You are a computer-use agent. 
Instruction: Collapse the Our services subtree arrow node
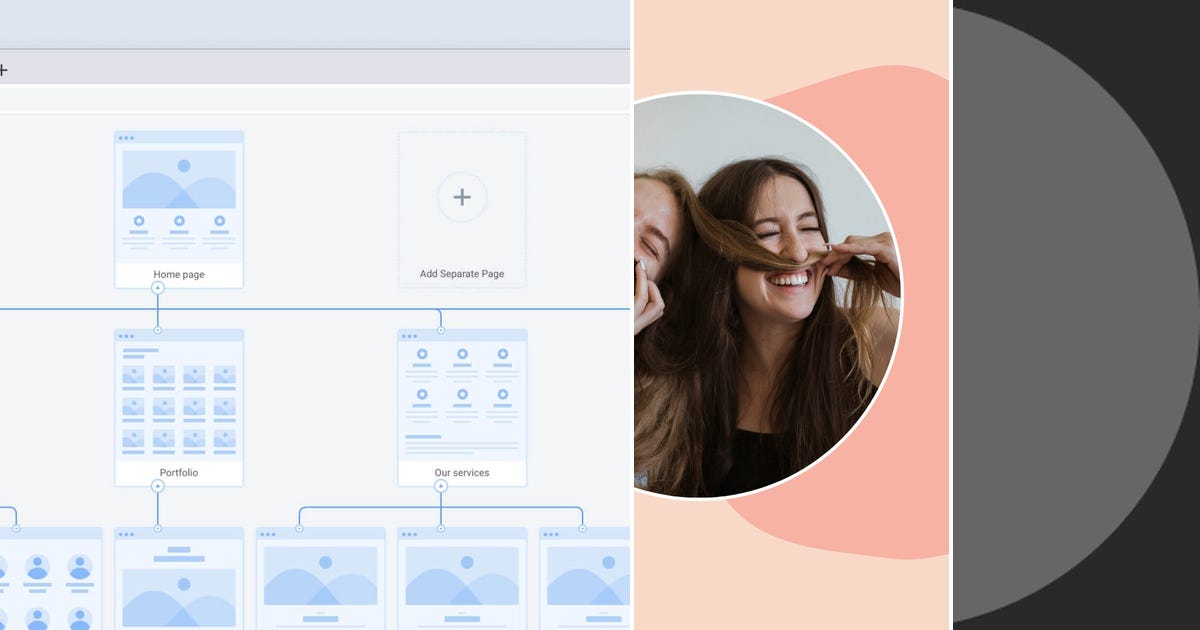[439, 486]
